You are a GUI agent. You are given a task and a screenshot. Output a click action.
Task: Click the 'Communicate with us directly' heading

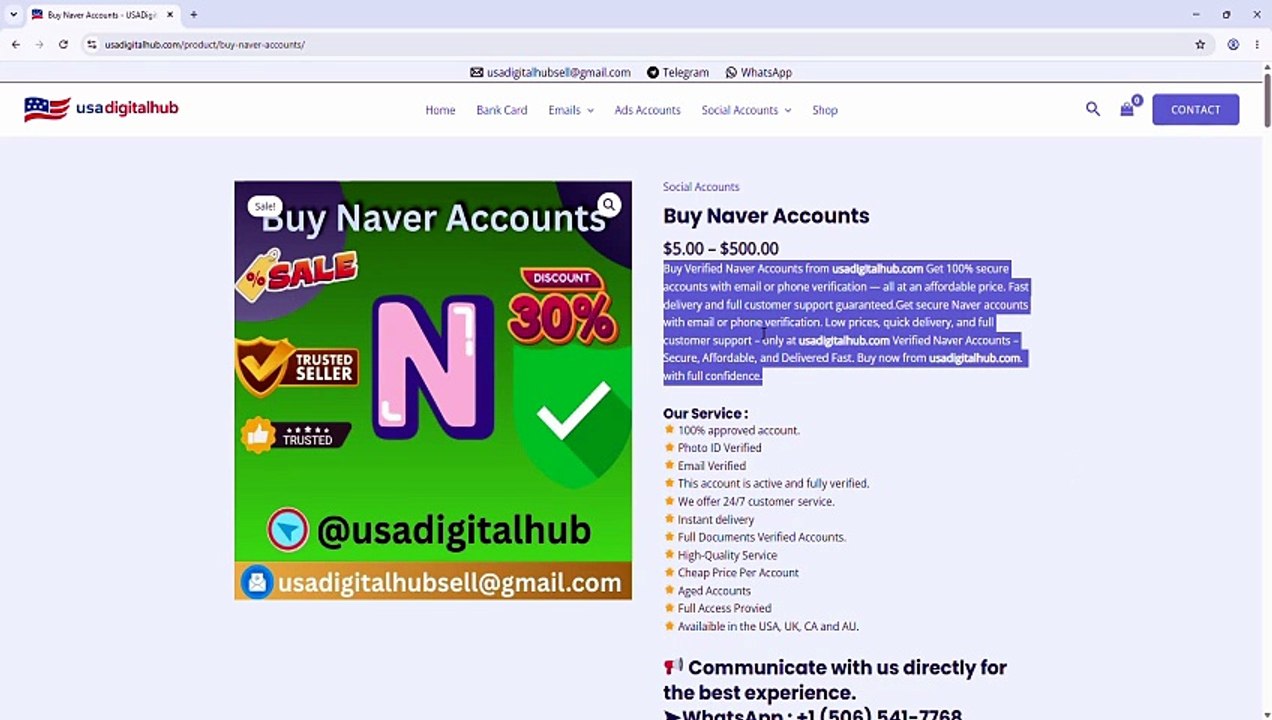pyautogui.click(x=835, y=680)
